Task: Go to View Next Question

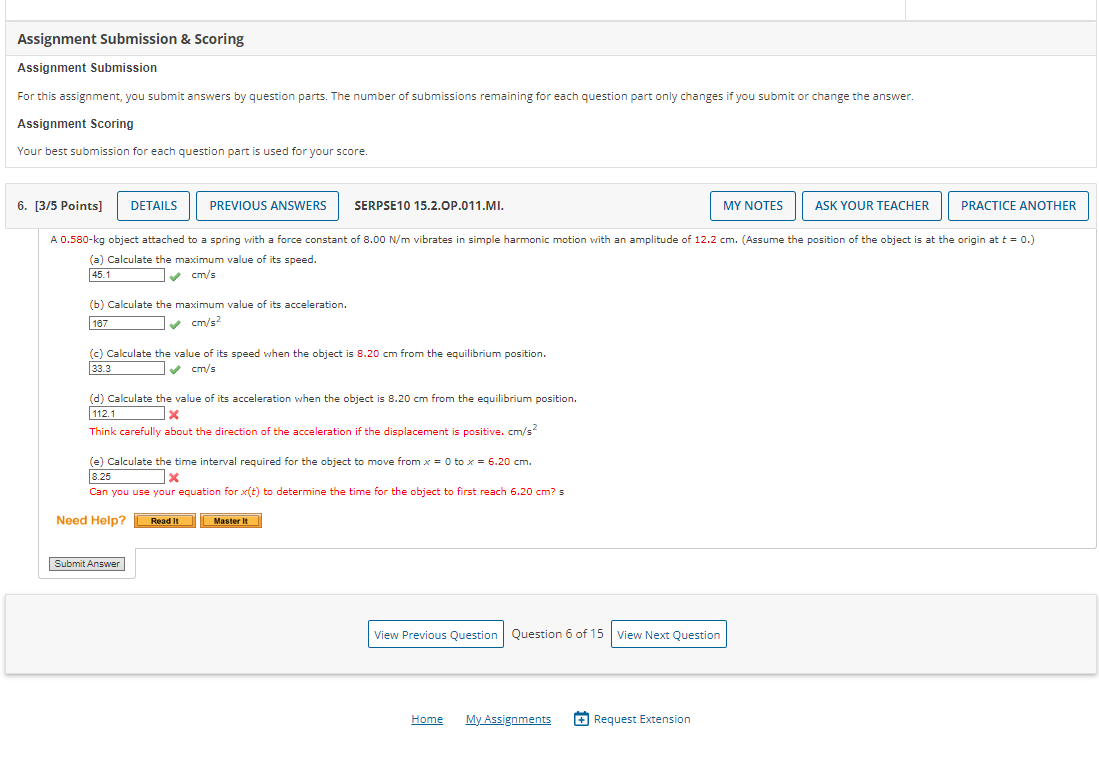Action: 668,634
